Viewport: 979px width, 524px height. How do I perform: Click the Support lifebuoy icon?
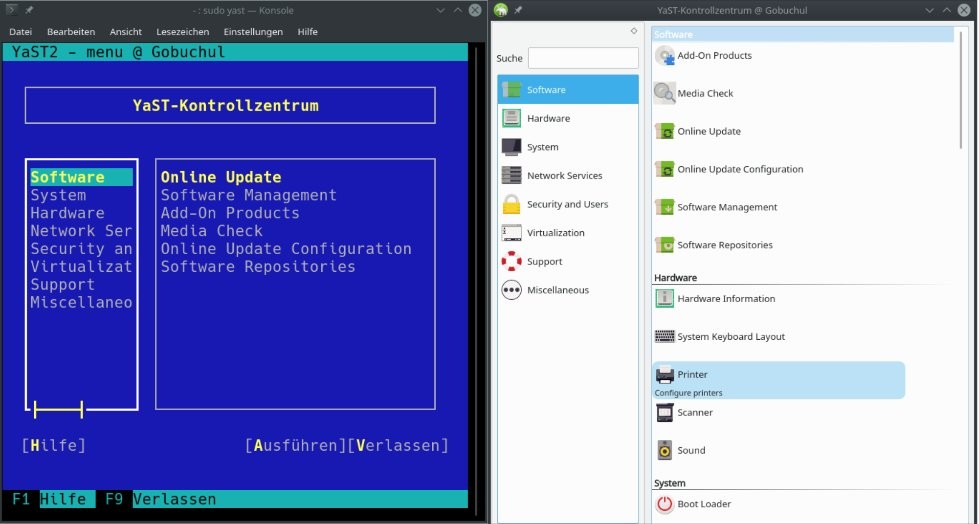[x=511, y=261]
